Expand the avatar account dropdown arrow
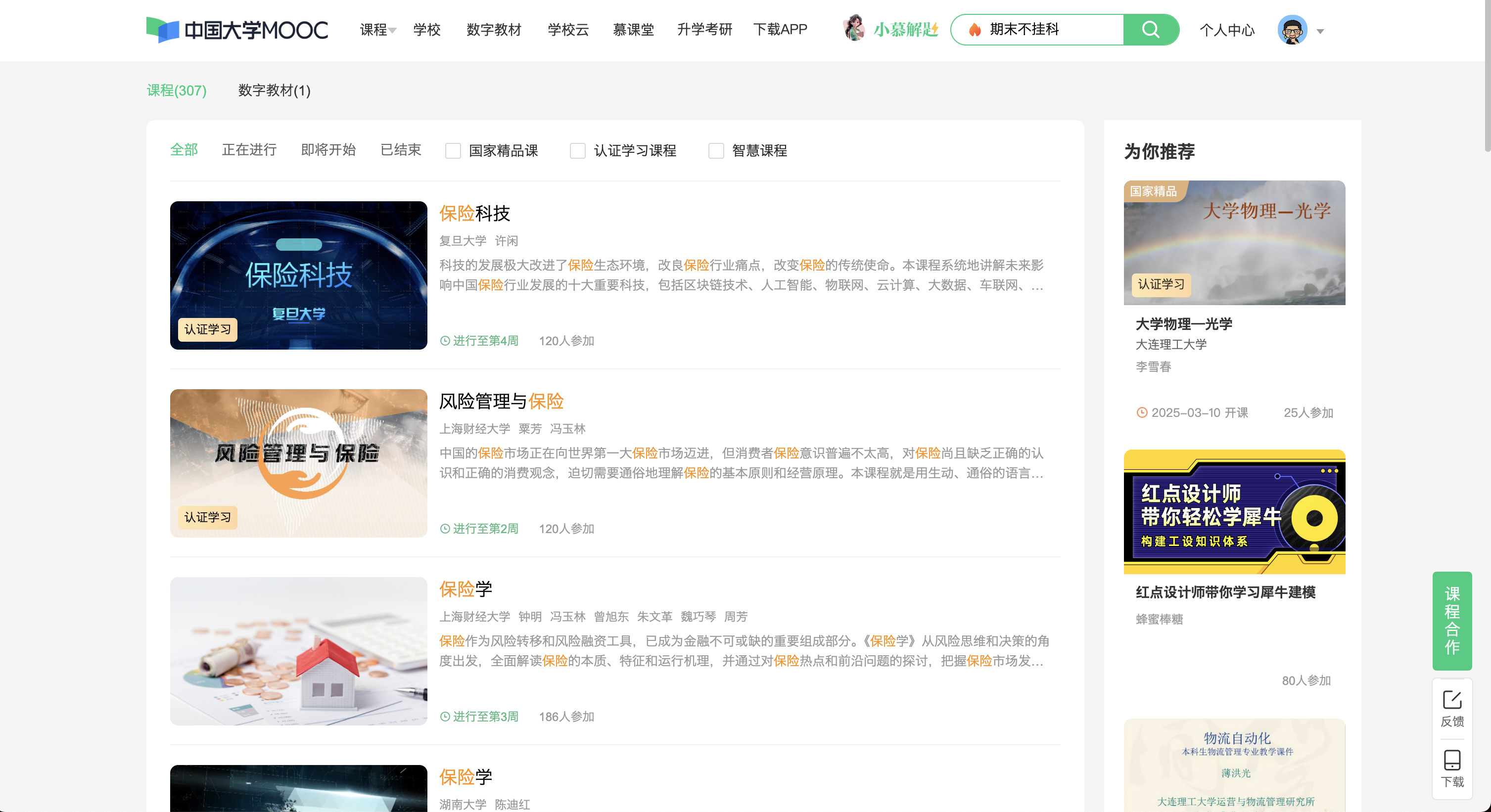Image resolution: width=1491 pixels, height=812 pixels. (1320, 31)
